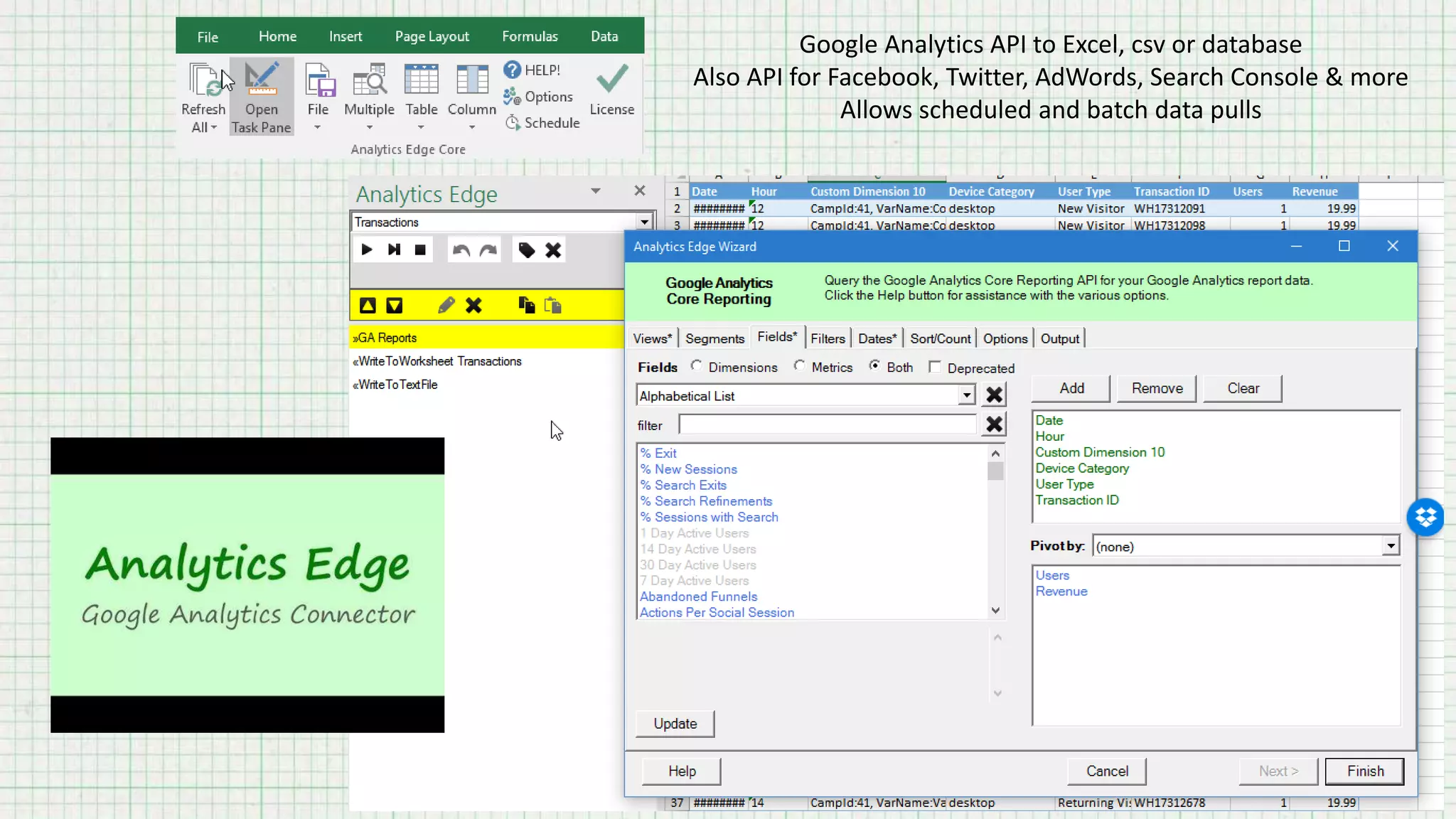The image size is (1456, 819).
Task: Open HELP! in the ribbon
Action: point(532,70)
